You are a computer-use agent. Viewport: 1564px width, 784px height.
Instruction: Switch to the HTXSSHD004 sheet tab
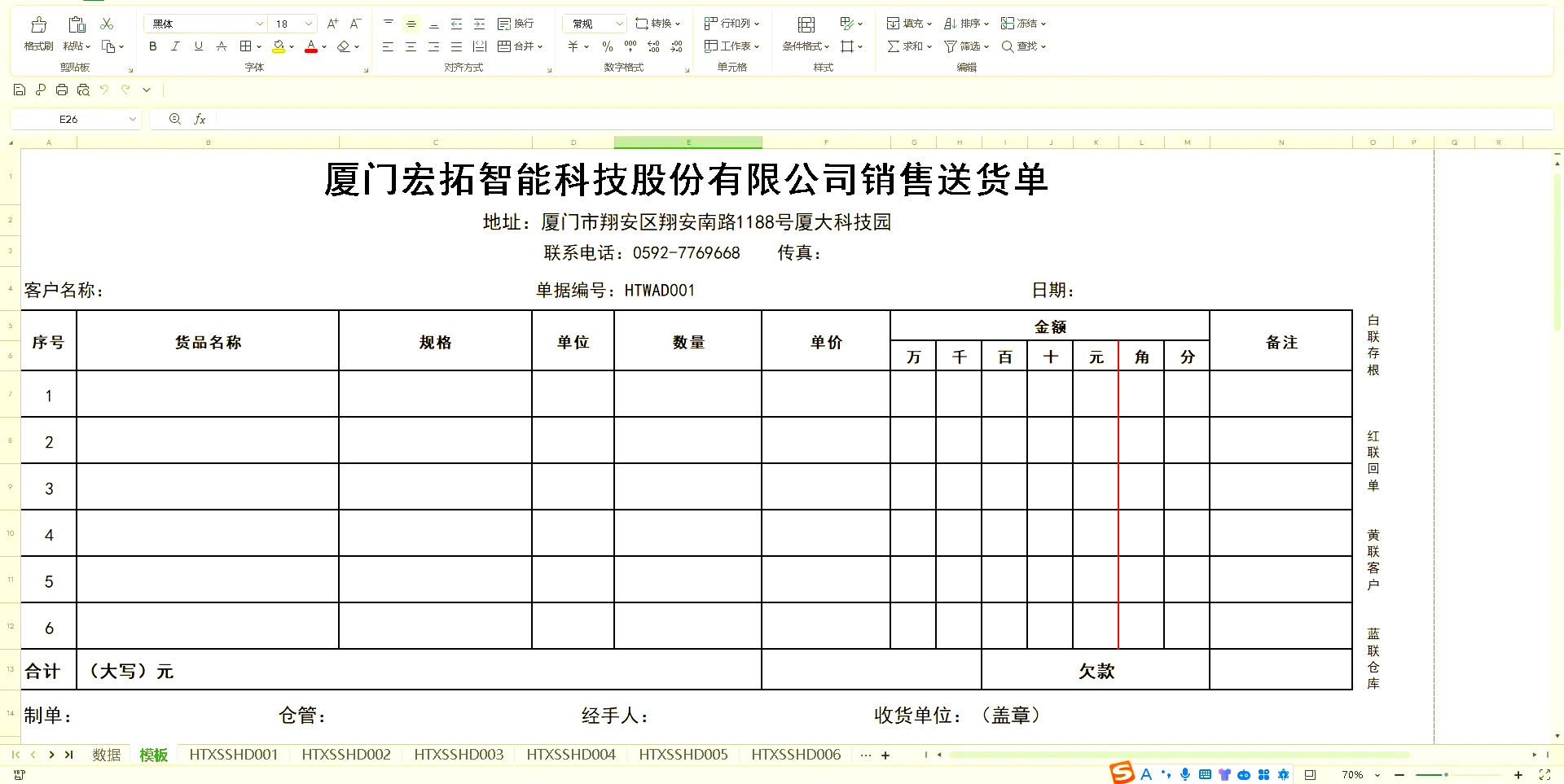[x=571, y=755]
